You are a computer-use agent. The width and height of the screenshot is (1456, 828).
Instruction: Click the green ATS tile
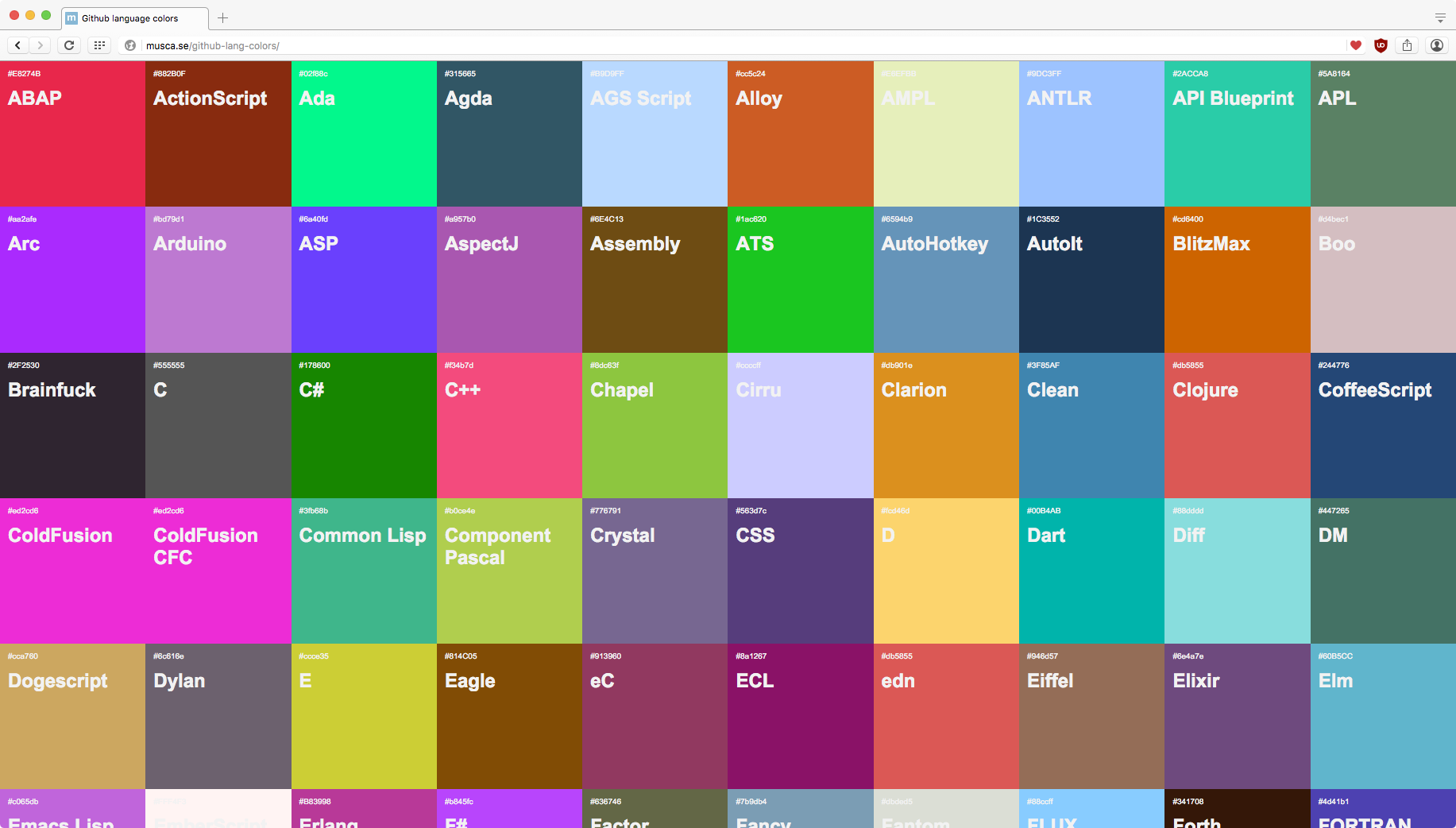pyautogui.click(x=801, y=280)
